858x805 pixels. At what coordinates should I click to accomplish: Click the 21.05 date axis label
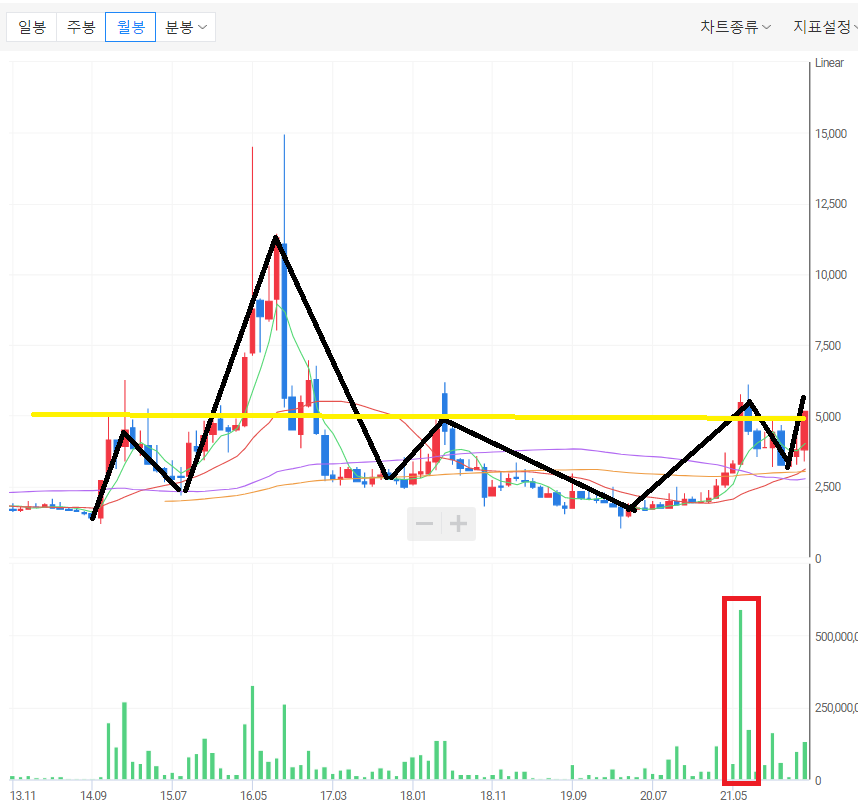(x=733, y=795)
